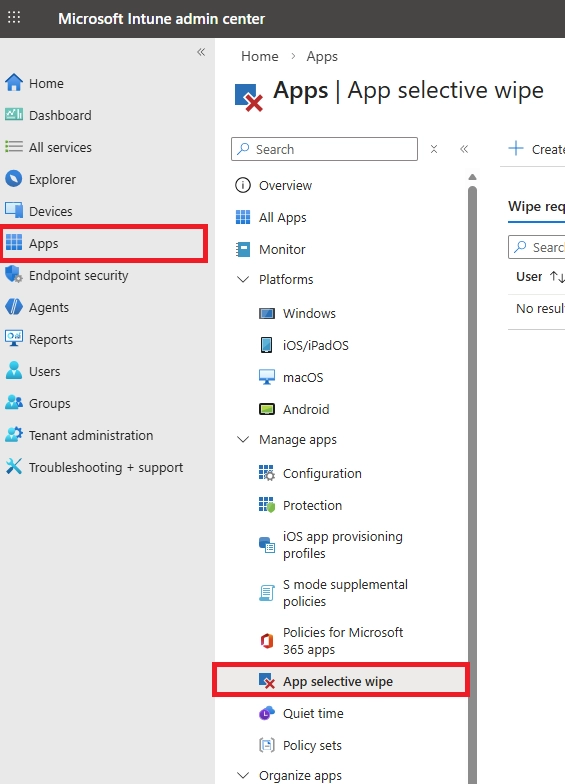Screen dimensions: 565x784
Task: Select the Users person icon
Action: pyautogui.click(x=14, y=371)
